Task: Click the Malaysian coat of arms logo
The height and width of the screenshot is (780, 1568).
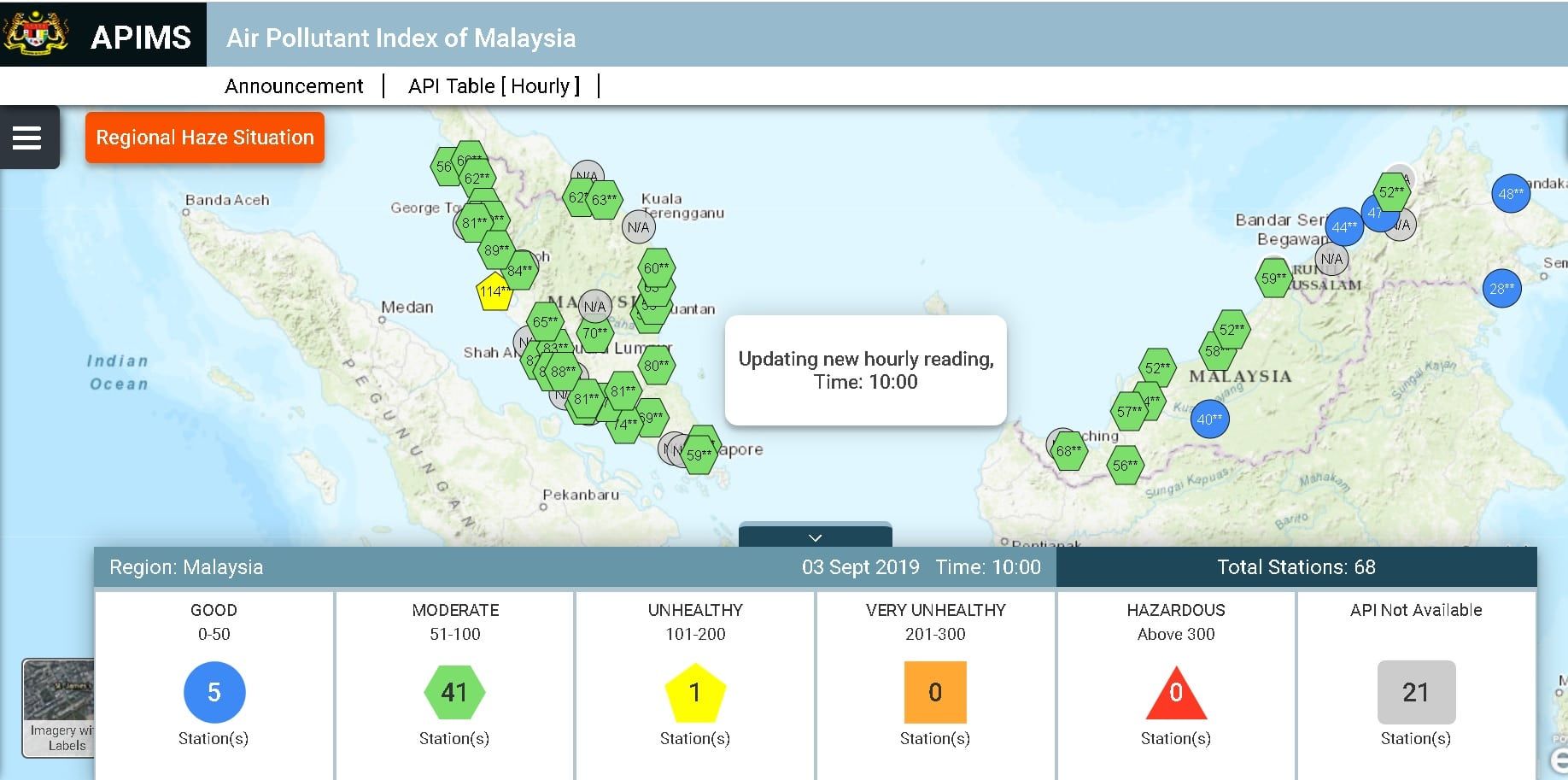Action: tap(35, 34)
